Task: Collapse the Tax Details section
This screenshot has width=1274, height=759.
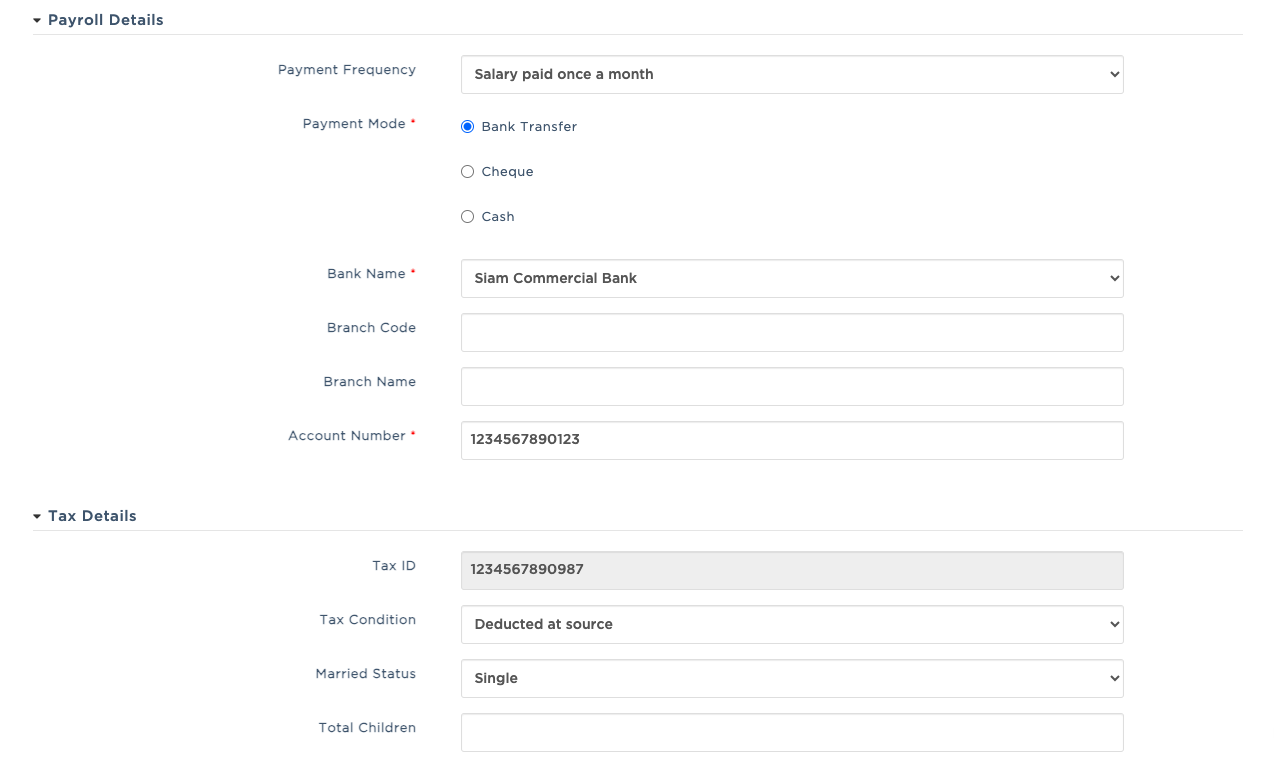Action: (x=85, y=516)
